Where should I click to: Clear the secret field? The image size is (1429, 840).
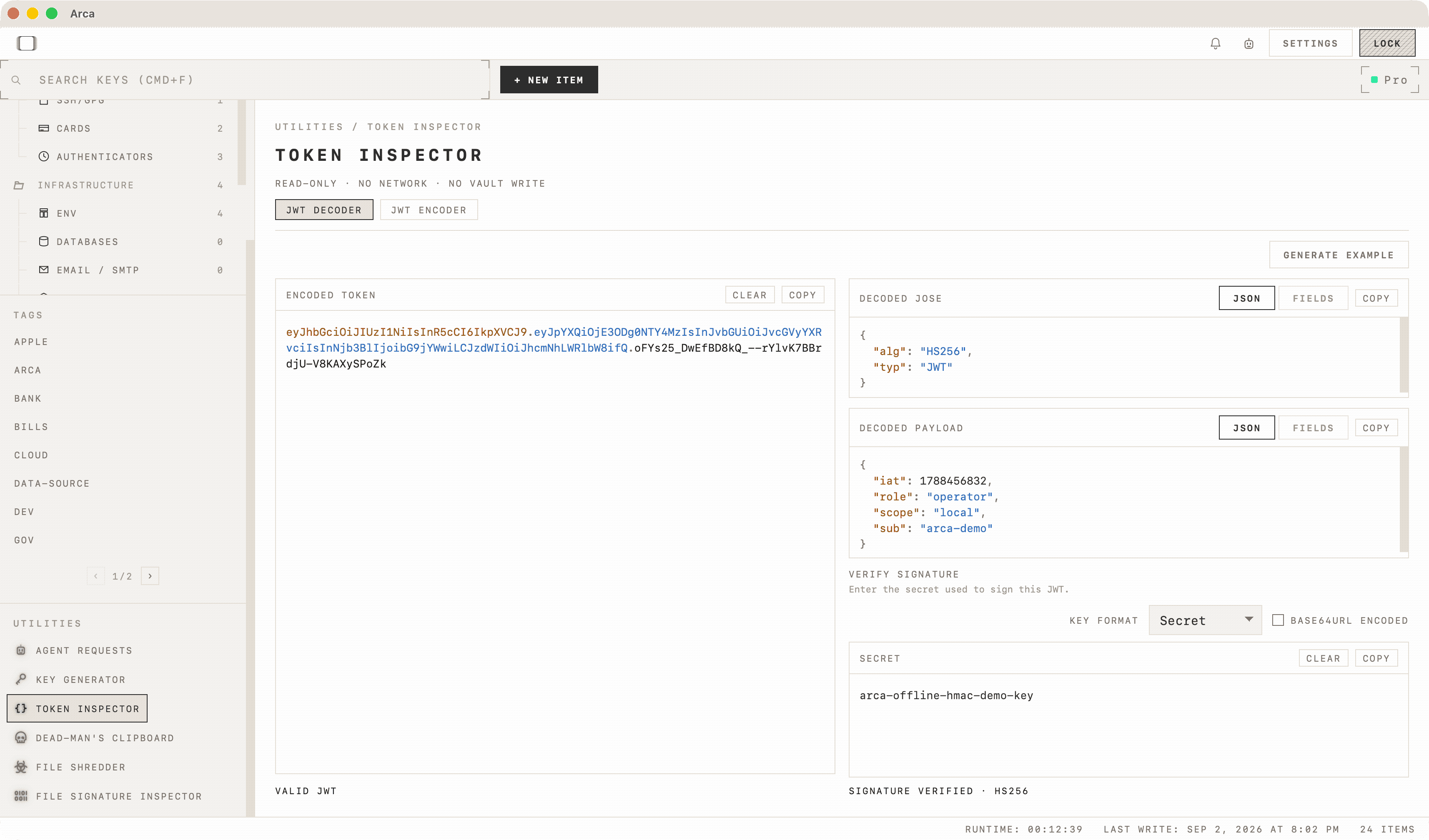[x=1323, y=658]
